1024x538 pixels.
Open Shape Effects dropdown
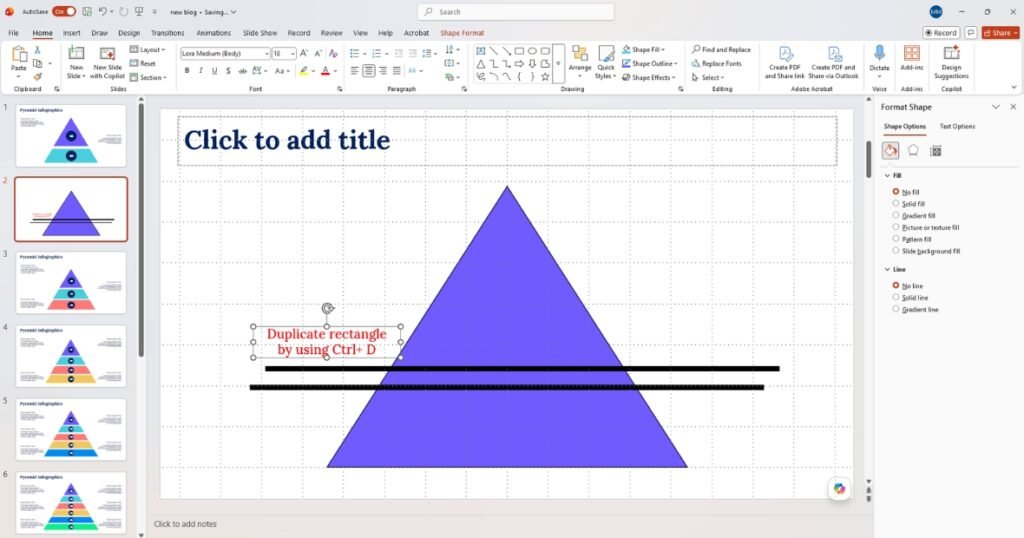(x=648, y=77)
